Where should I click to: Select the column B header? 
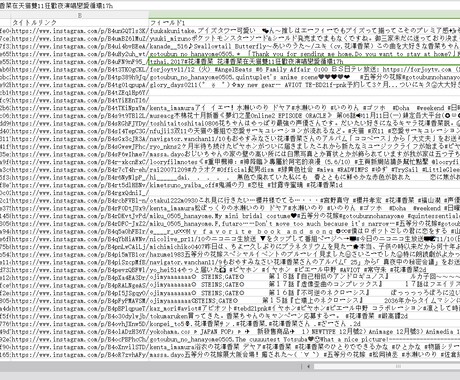click(80, 15)
